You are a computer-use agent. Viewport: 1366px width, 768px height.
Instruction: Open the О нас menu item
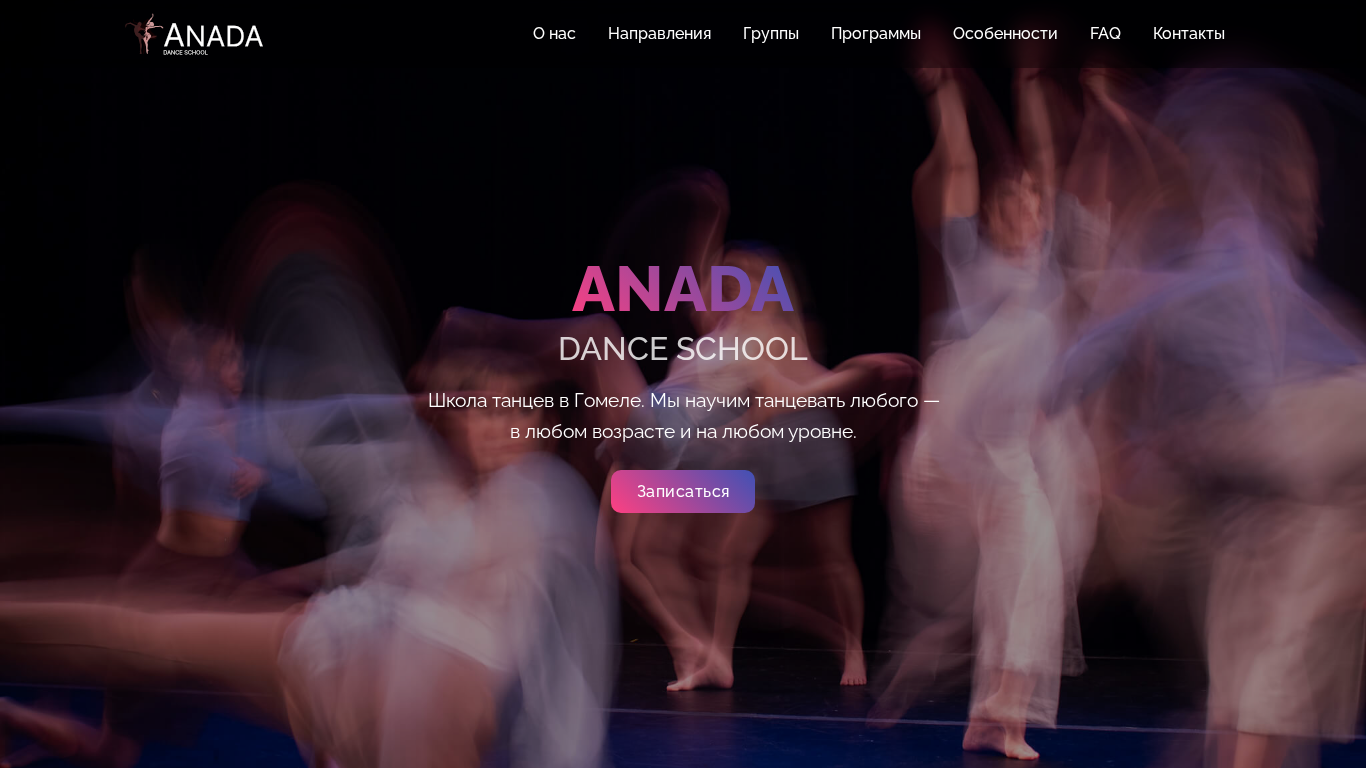(x=554, y=33)
